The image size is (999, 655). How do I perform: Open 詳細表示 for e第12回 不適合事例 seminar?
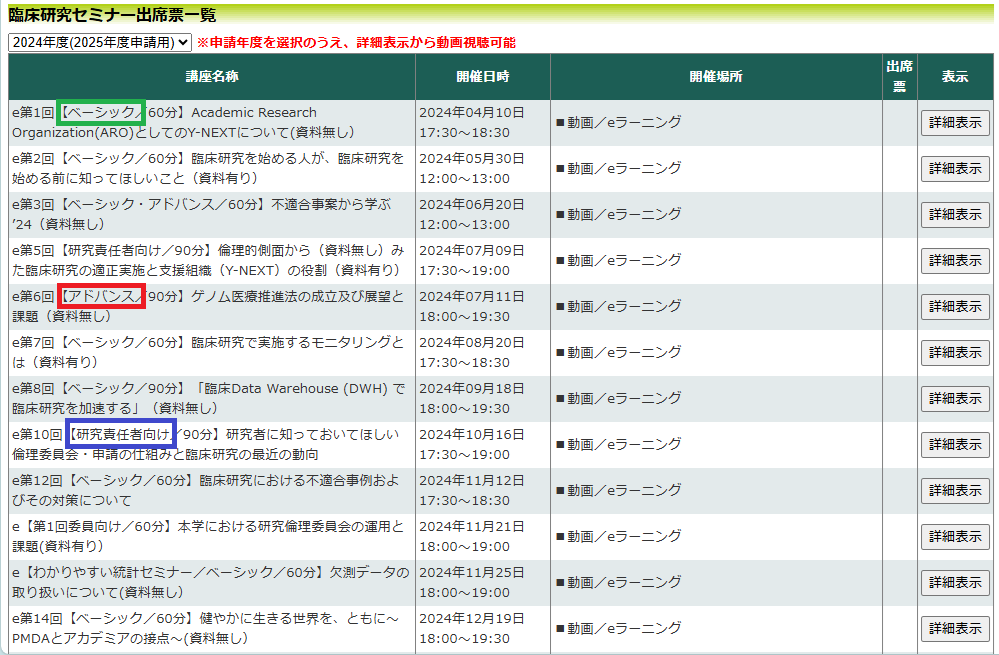955,491
